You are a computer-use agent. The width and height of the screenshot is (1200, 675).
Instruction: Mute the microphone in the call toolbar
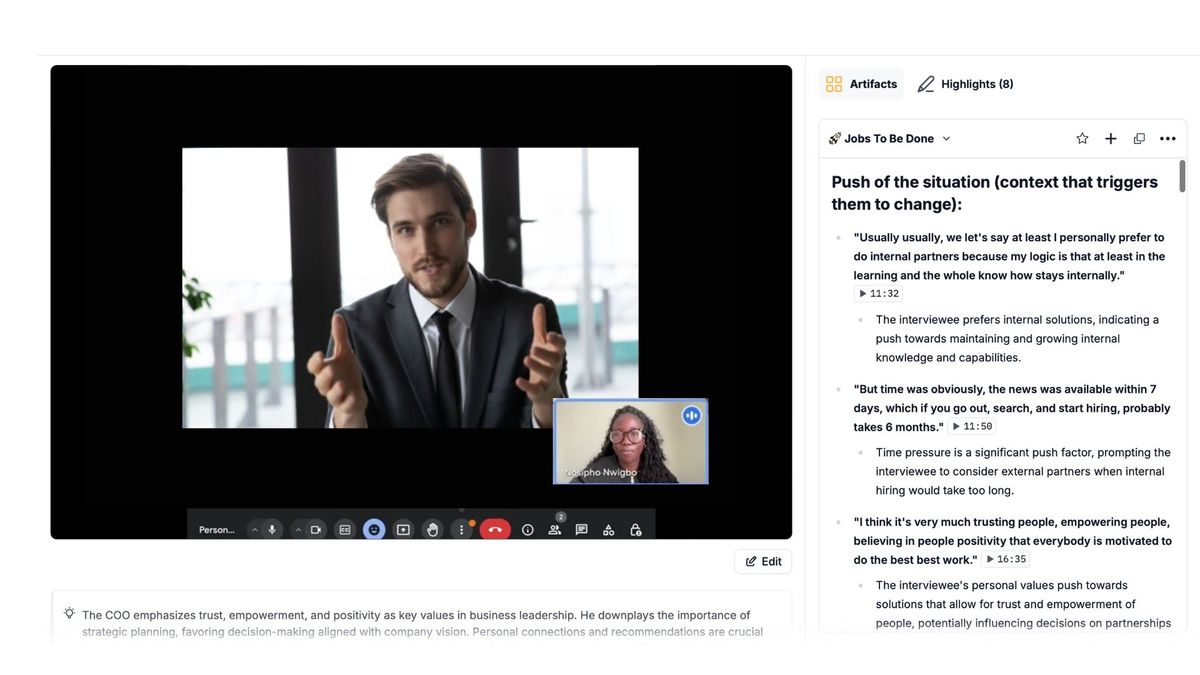[270, 529]
